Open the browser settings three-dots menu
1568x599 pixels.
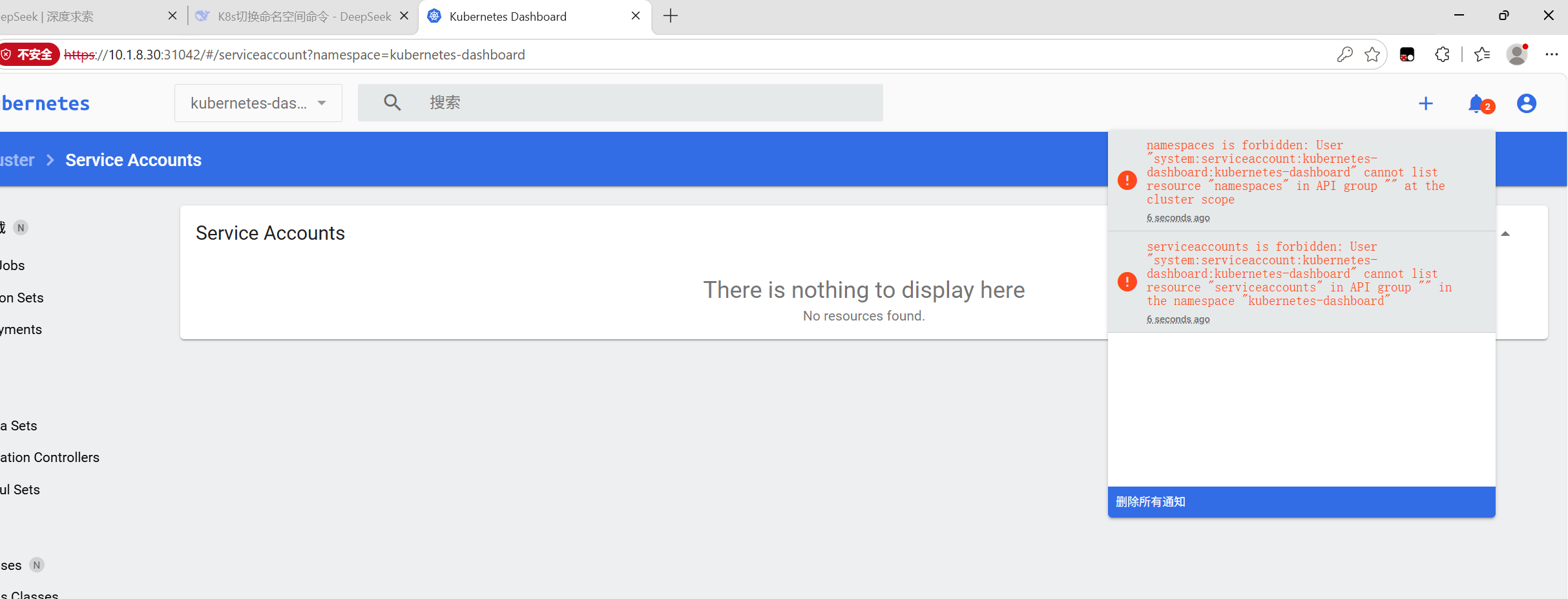click(x=1552, y=55)
